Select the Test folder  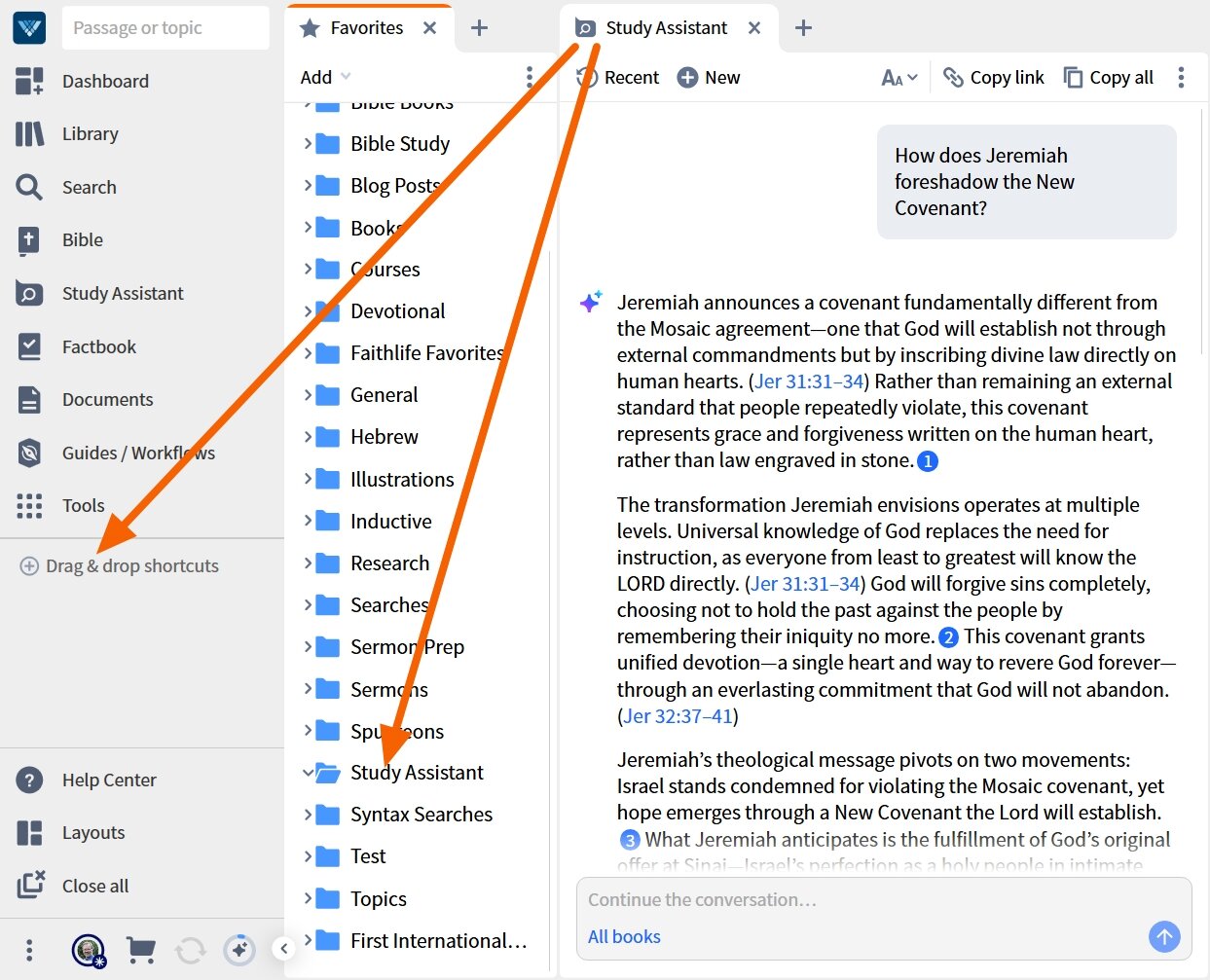(x=368, y=855)
